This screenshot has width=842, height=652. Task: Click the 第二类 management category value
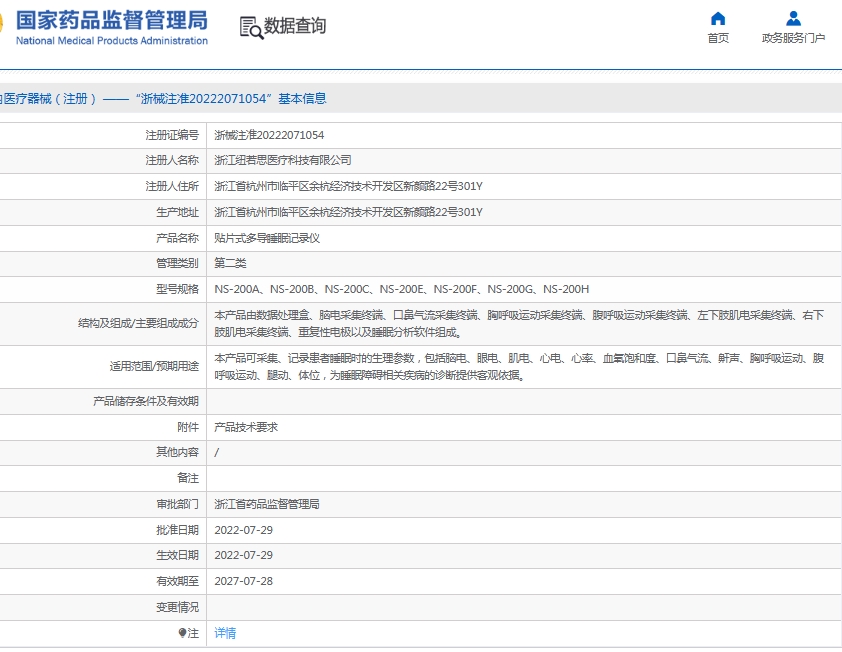(x=230, y=263)
